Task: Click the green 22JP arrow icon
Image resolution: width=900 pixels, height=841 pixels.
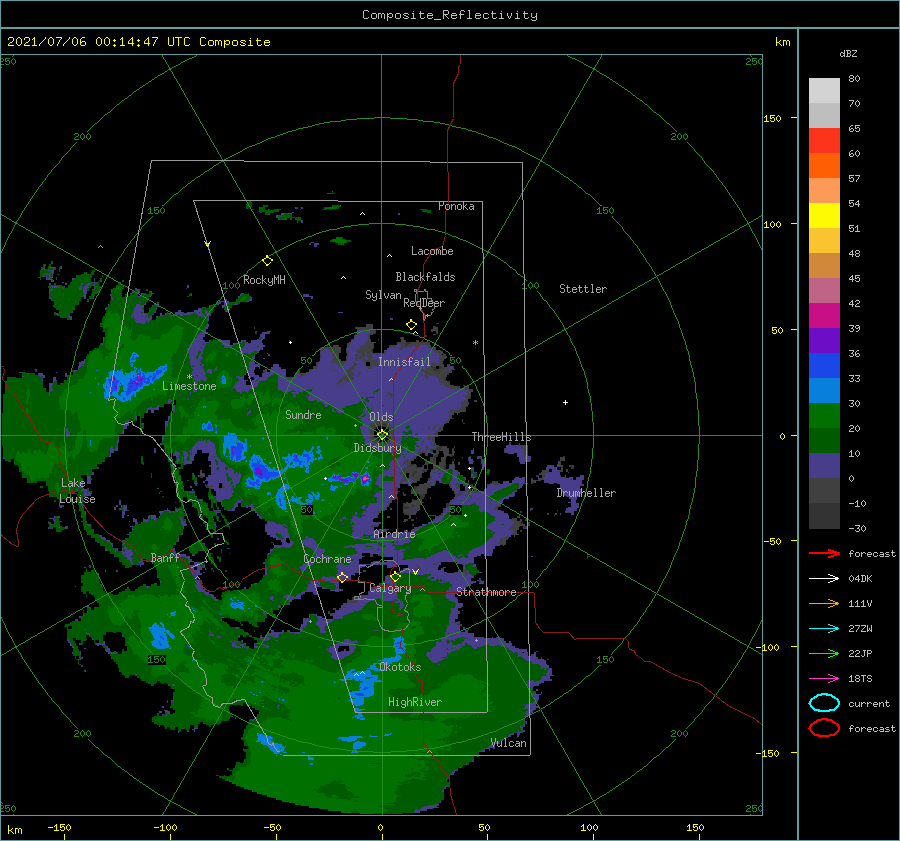Action: point(824,653)
